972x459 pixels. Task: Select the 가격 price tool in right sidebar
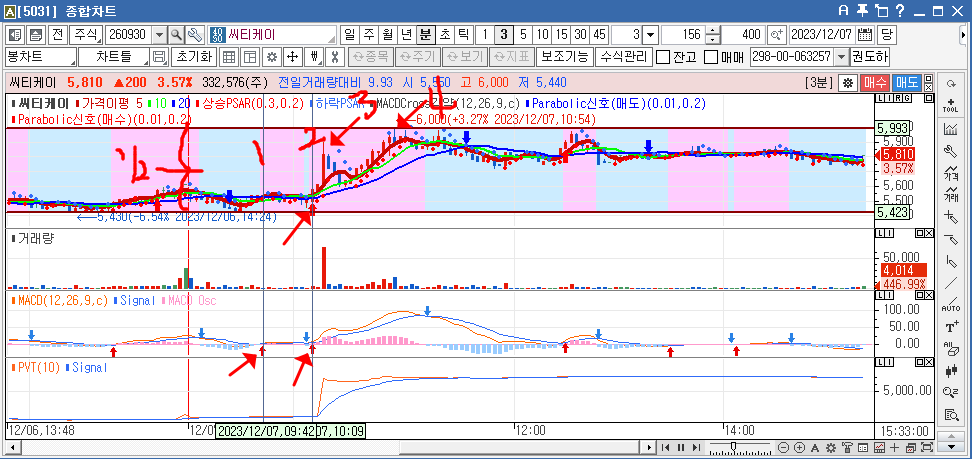(x=950, y=173)
